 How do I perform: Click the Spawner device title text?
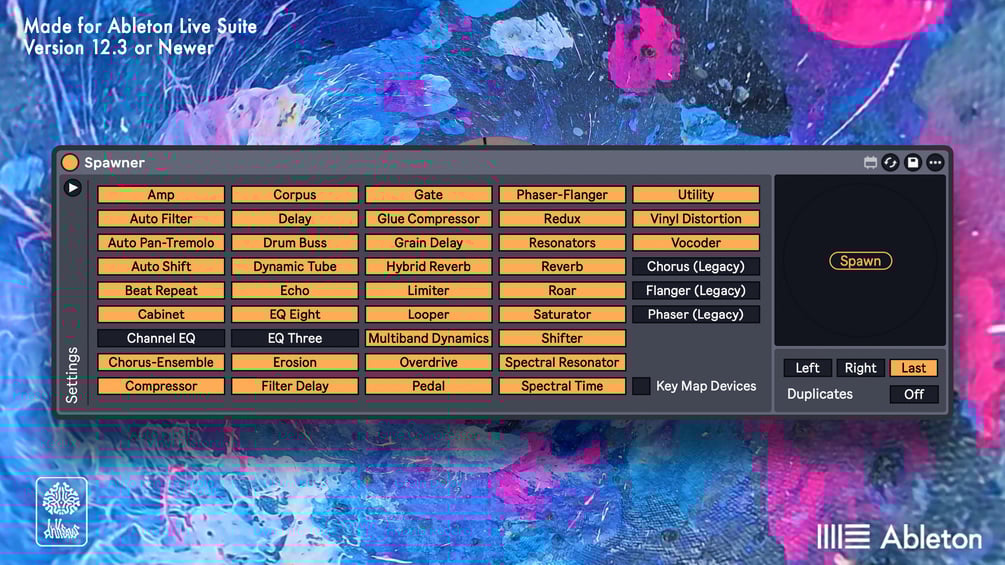coord(114,163)
